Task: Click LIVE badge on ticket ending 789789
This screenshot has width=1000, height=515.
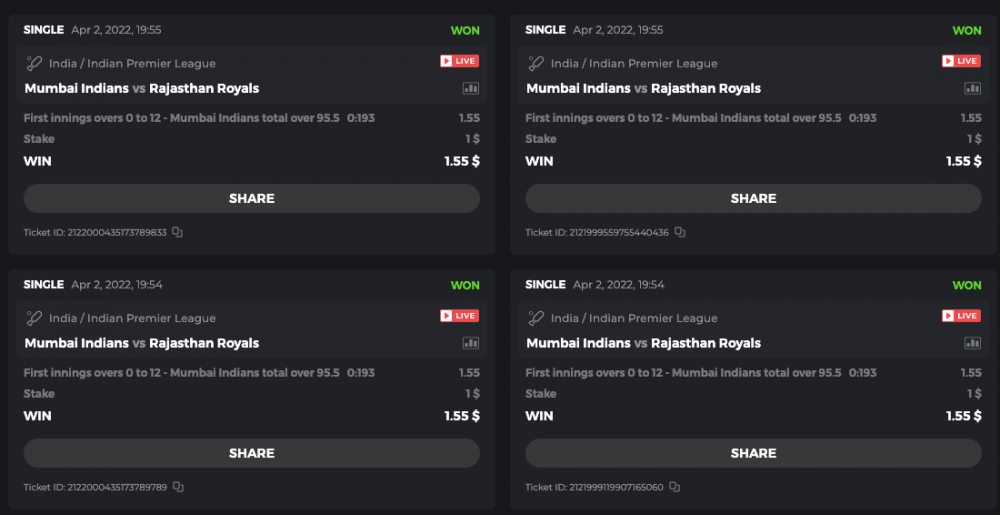Action: point(459,317)
